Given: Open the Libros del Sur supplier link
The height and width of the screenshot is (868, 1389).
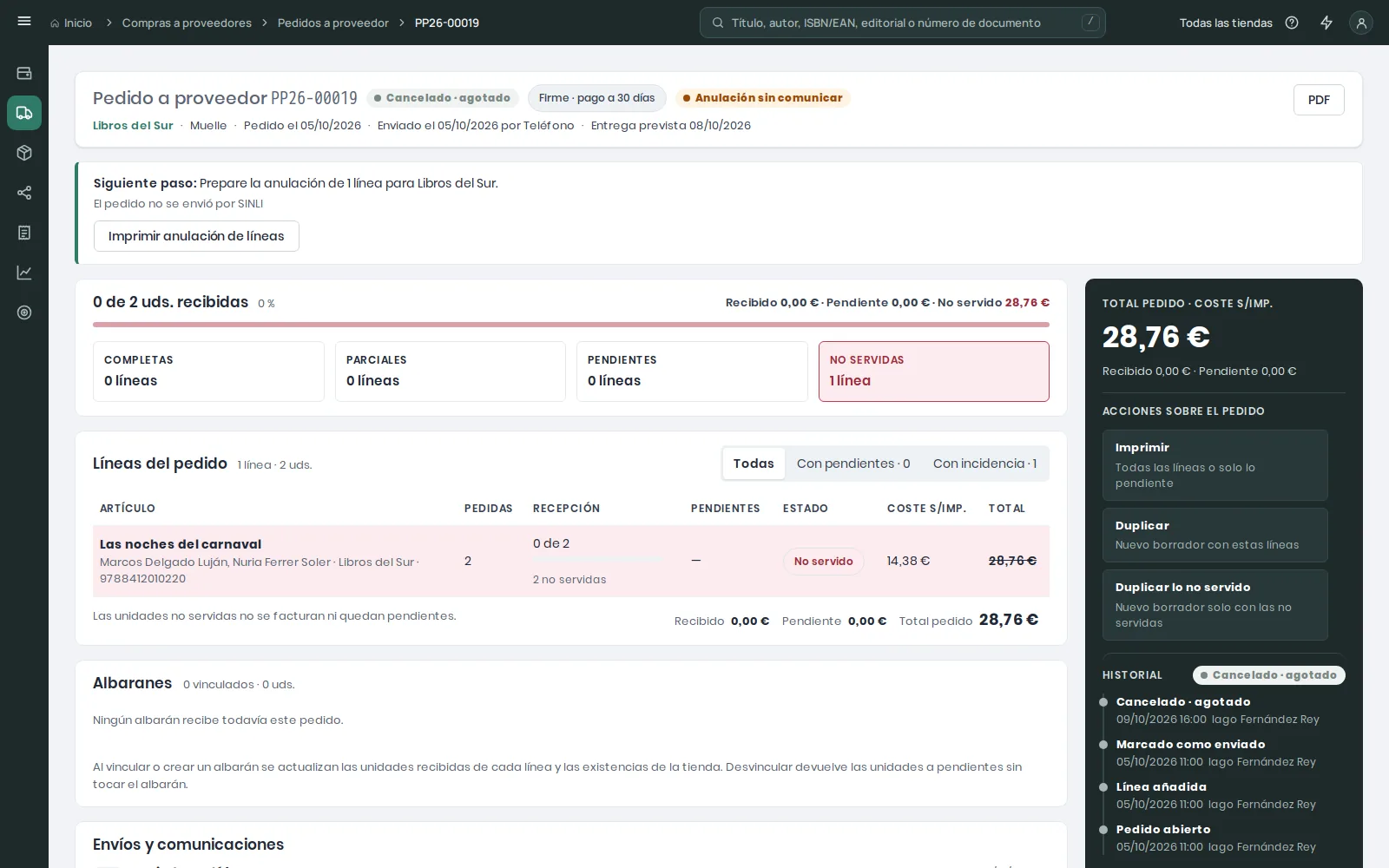Looking at the screenshot, I should [x=133, y=126].
